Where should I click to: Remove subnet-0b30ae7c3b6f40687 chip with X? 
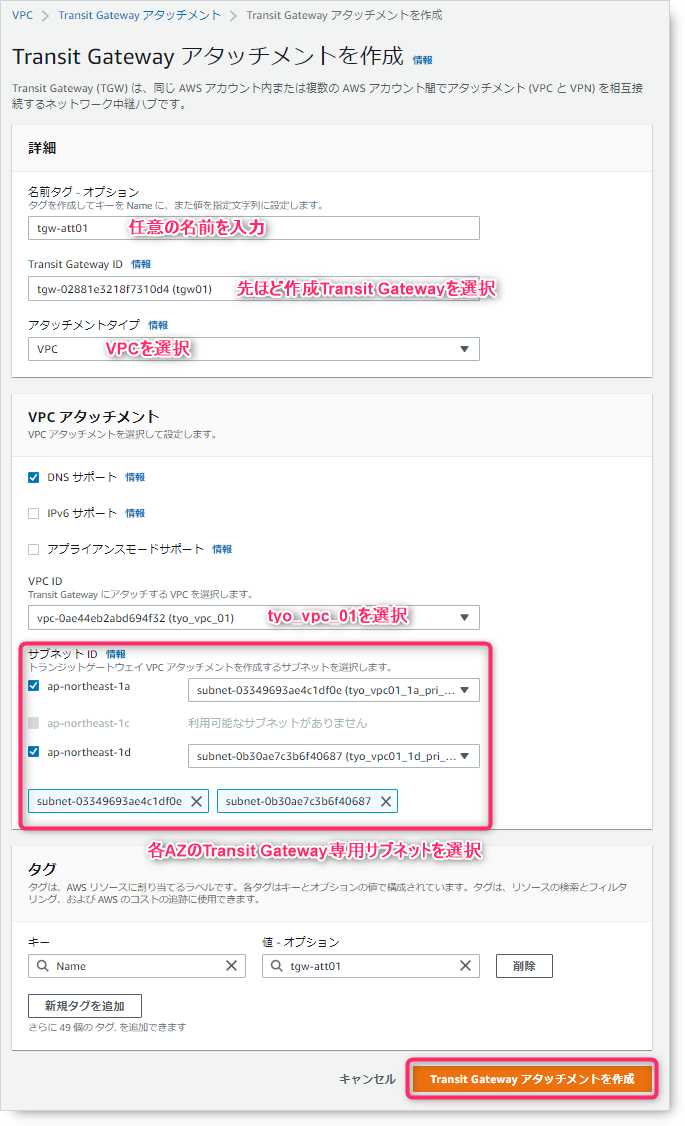pos(386,801)
